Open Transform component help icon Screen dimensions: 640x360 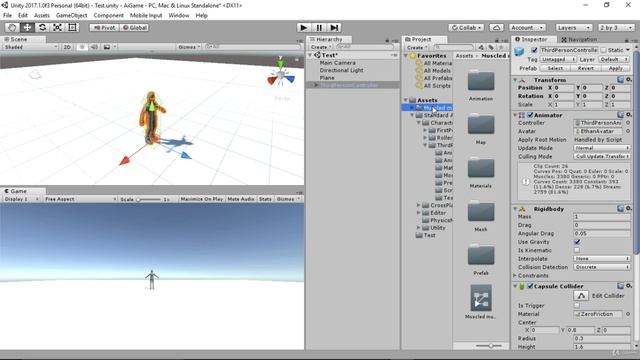pos(620,80)
